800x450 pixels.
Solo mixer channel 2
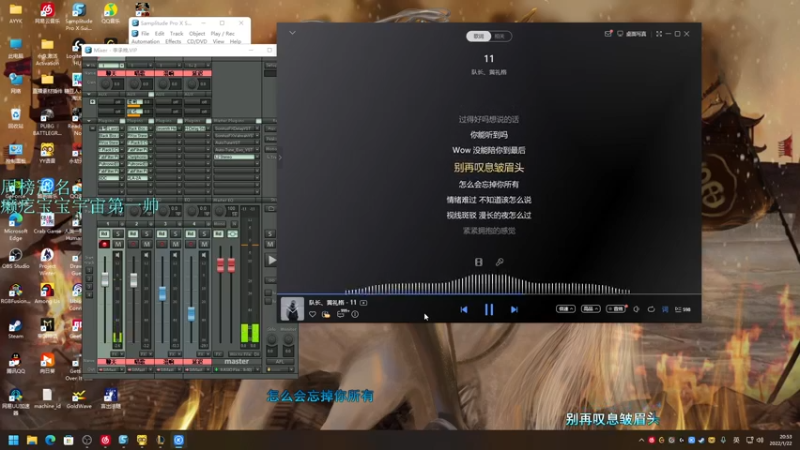(146, 234)
